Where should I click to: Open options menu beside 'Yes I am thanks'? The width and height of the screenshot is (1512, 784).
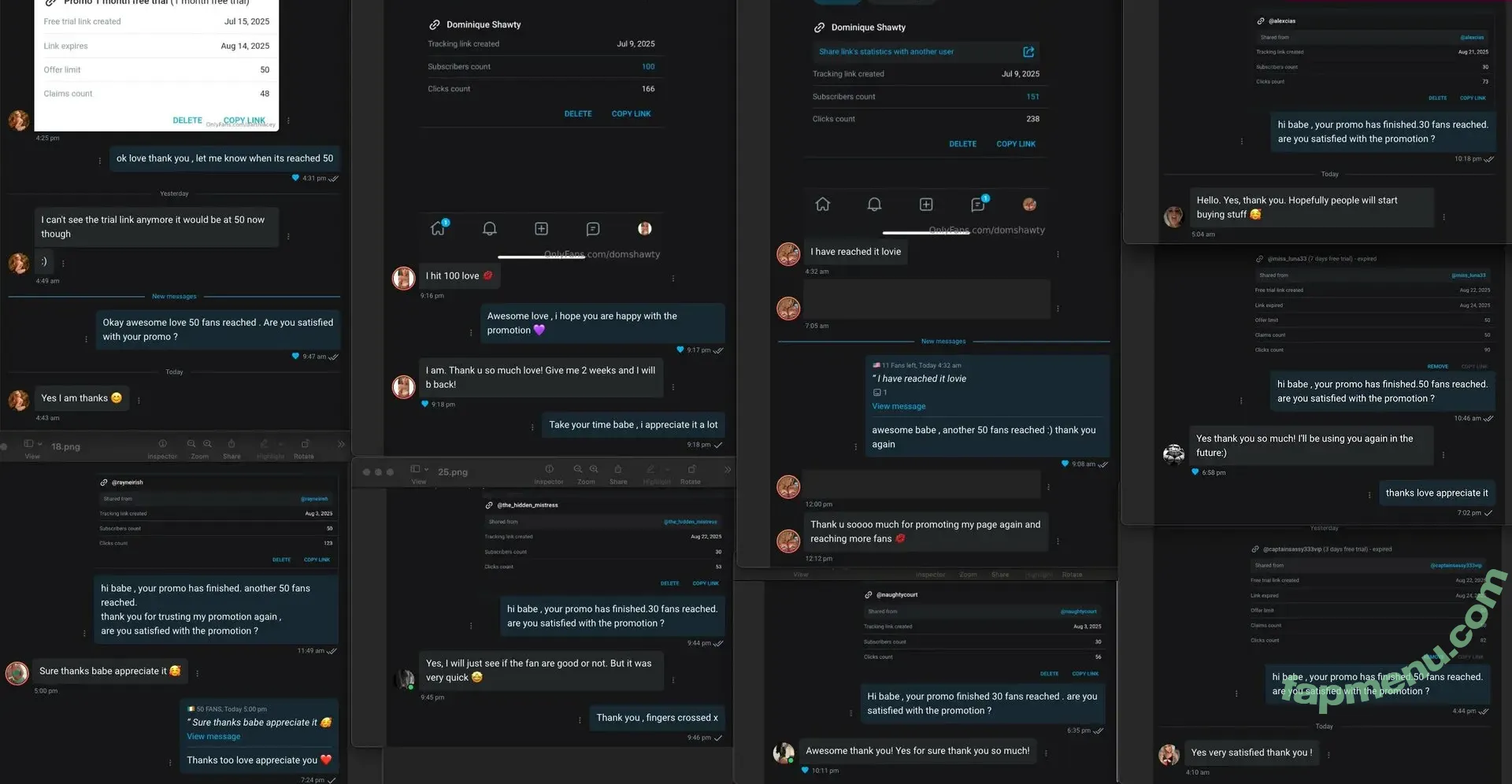[139, 401]
